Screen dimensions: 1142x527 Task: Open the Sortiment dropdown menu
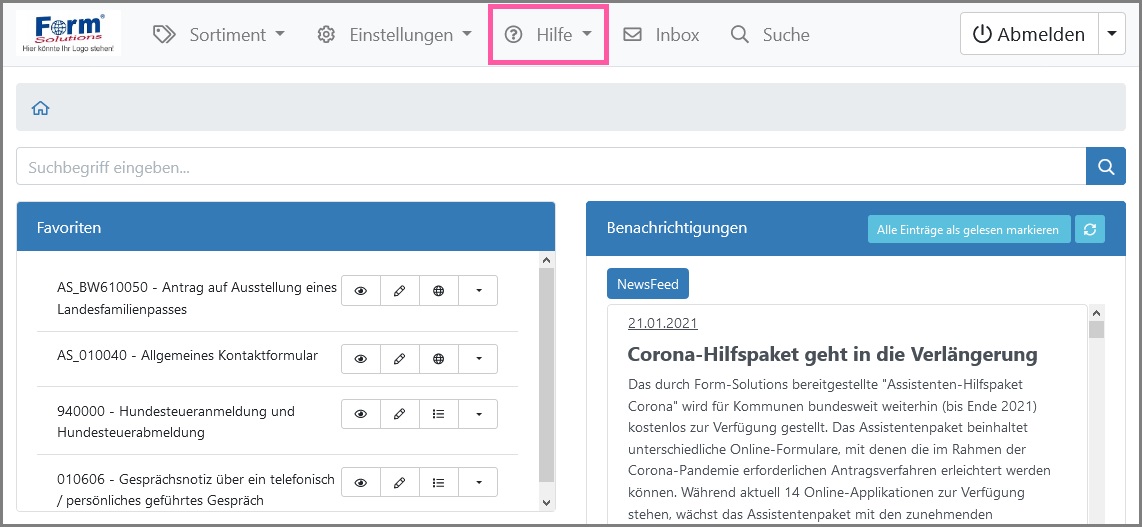[219, 34]
